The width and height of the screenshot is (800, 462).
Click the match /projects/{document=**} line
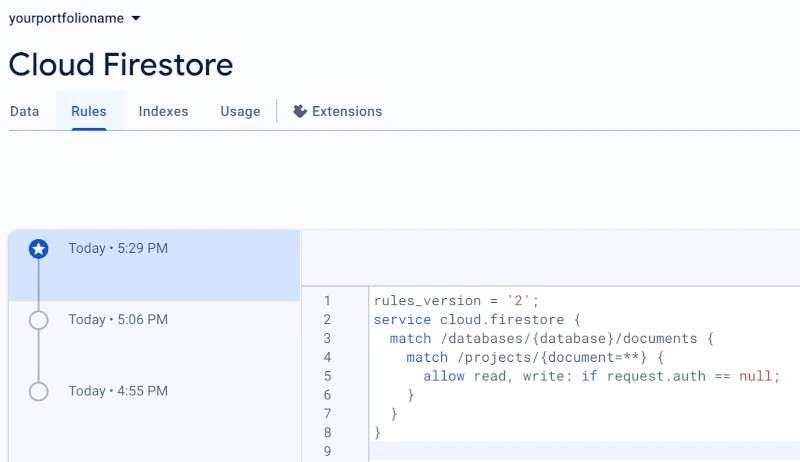click(535, 357)
